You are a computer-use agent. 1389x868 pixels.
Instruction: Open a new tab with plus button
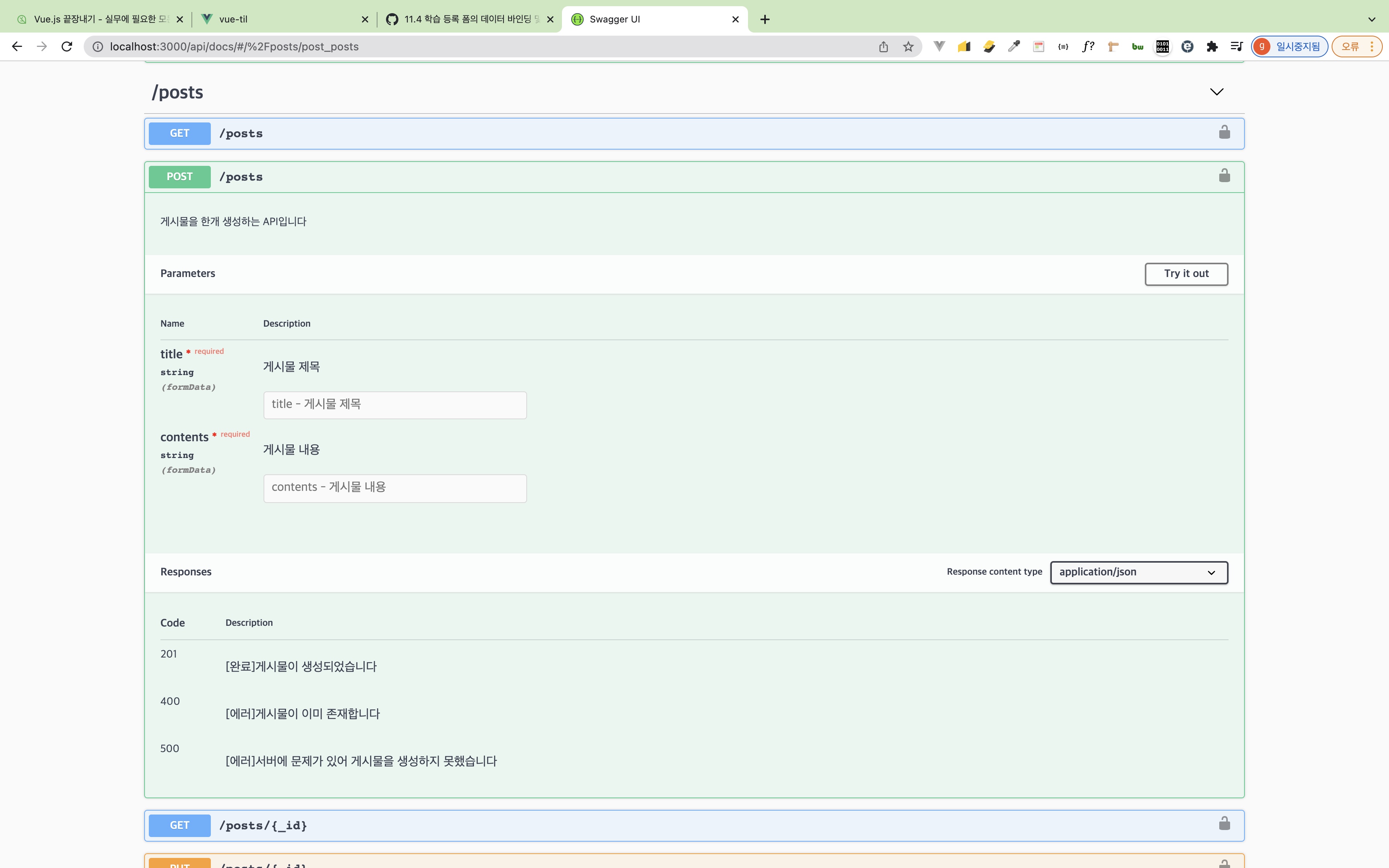[x=765, y=19]
